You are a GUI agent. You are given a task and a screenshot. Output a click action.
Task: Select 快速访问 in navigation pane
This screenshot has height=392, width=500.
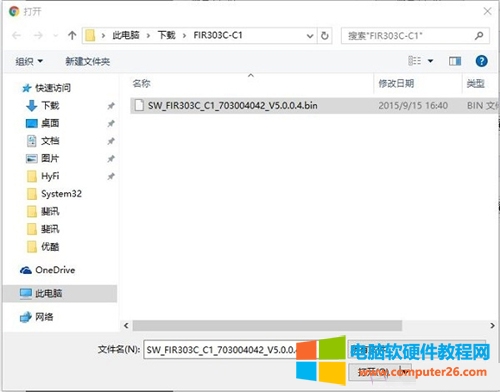(53, 88)
